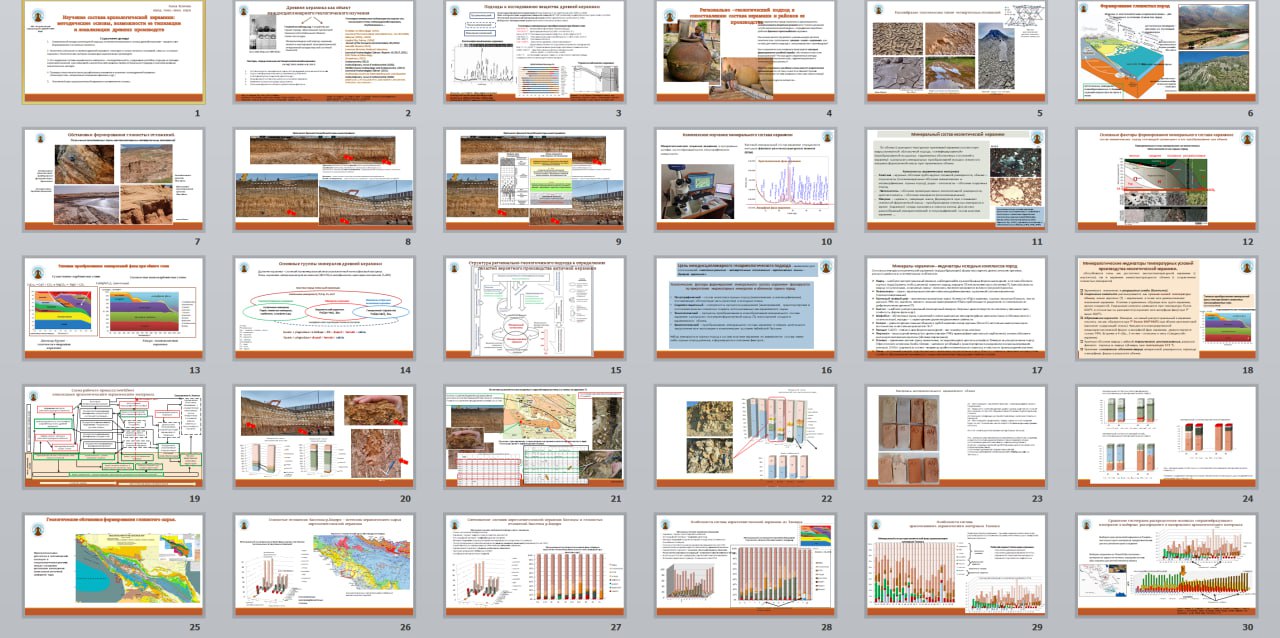Open slide 3 with the spectrum graph

pyautogui.click(x=535, y=52)
